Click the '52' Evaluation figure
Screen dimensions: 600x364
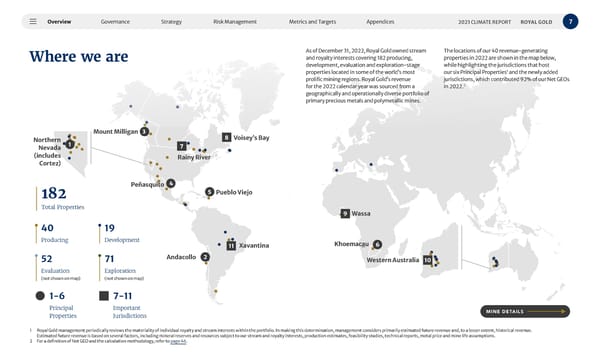(47, 259)
